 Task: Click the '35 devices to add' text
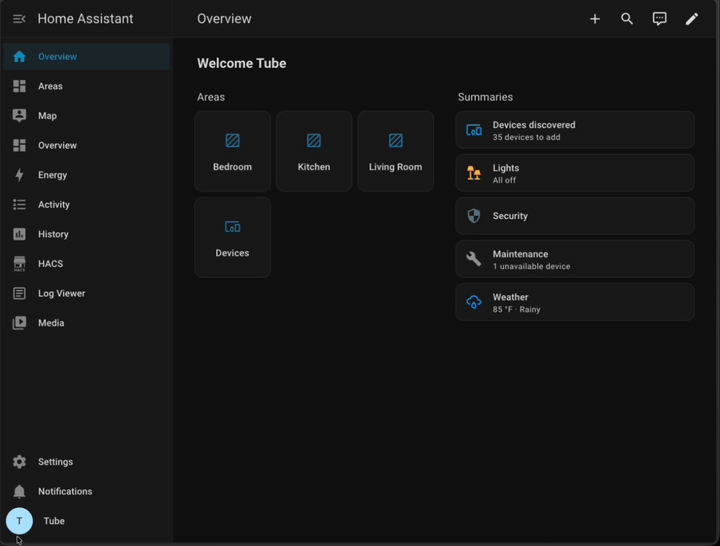526,137
